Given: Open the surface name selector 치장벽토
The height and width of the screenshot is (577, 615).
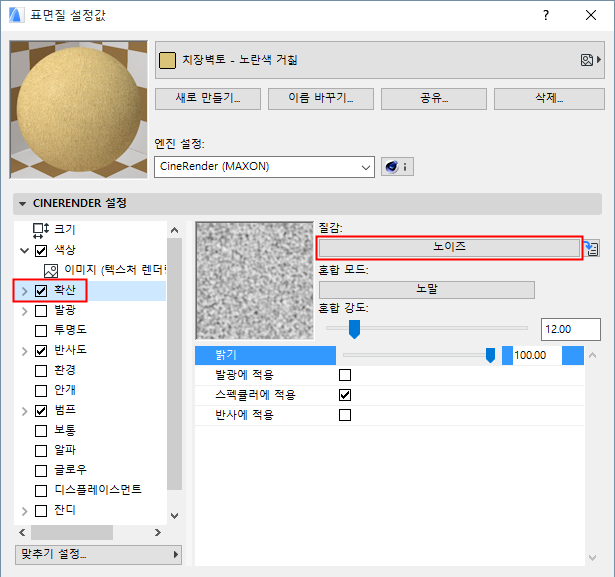Looking at the screenshot, I should coord(380,60).
